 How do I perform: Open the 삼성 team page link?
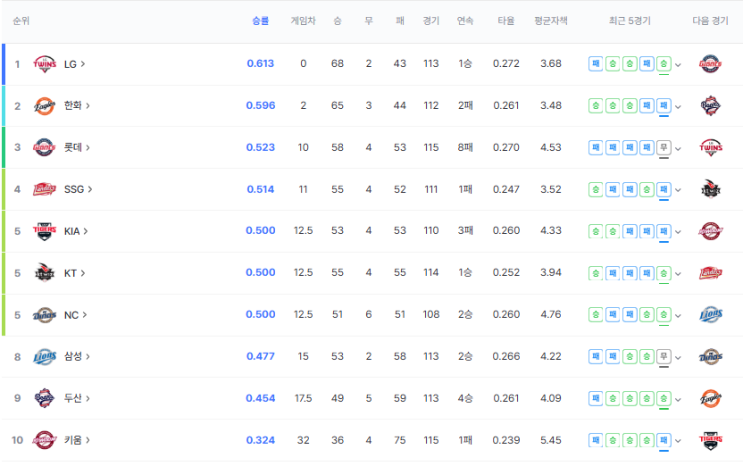[77, 356]
